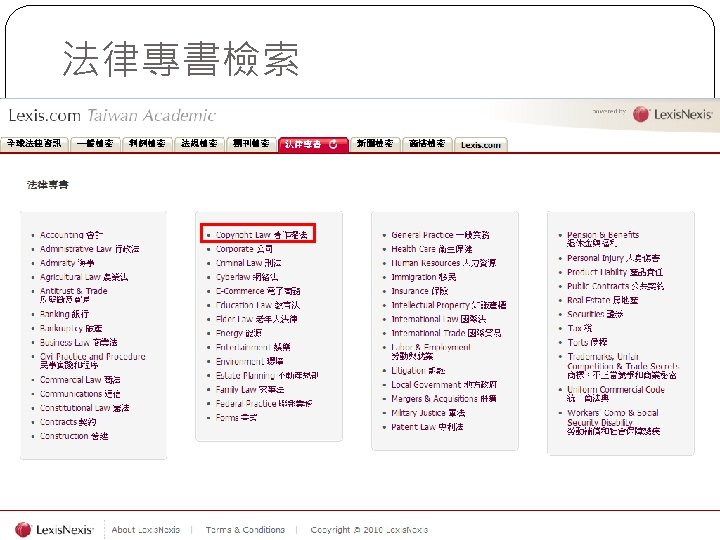
Task: Open the Admiralty 海事 topic
Action: click(67, 263)
